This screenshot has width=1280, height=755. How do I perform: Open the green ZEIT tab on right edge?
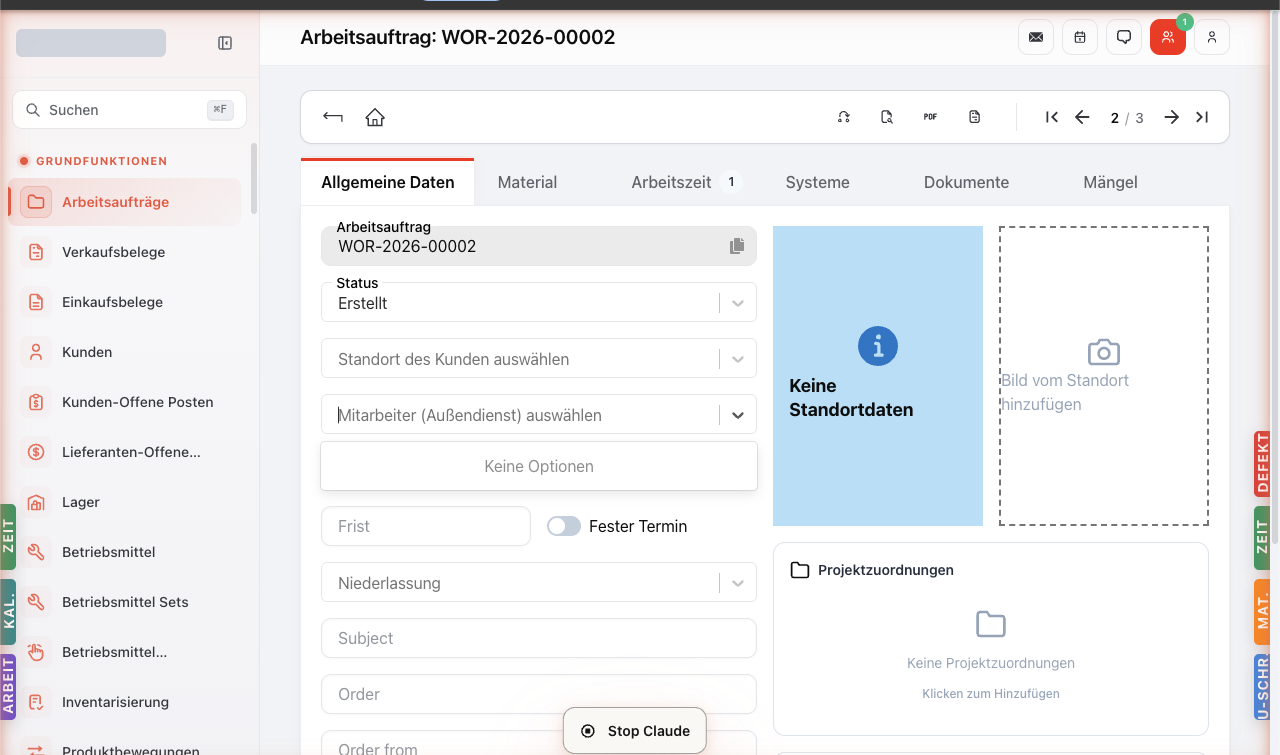click(x=1262, y=538)
